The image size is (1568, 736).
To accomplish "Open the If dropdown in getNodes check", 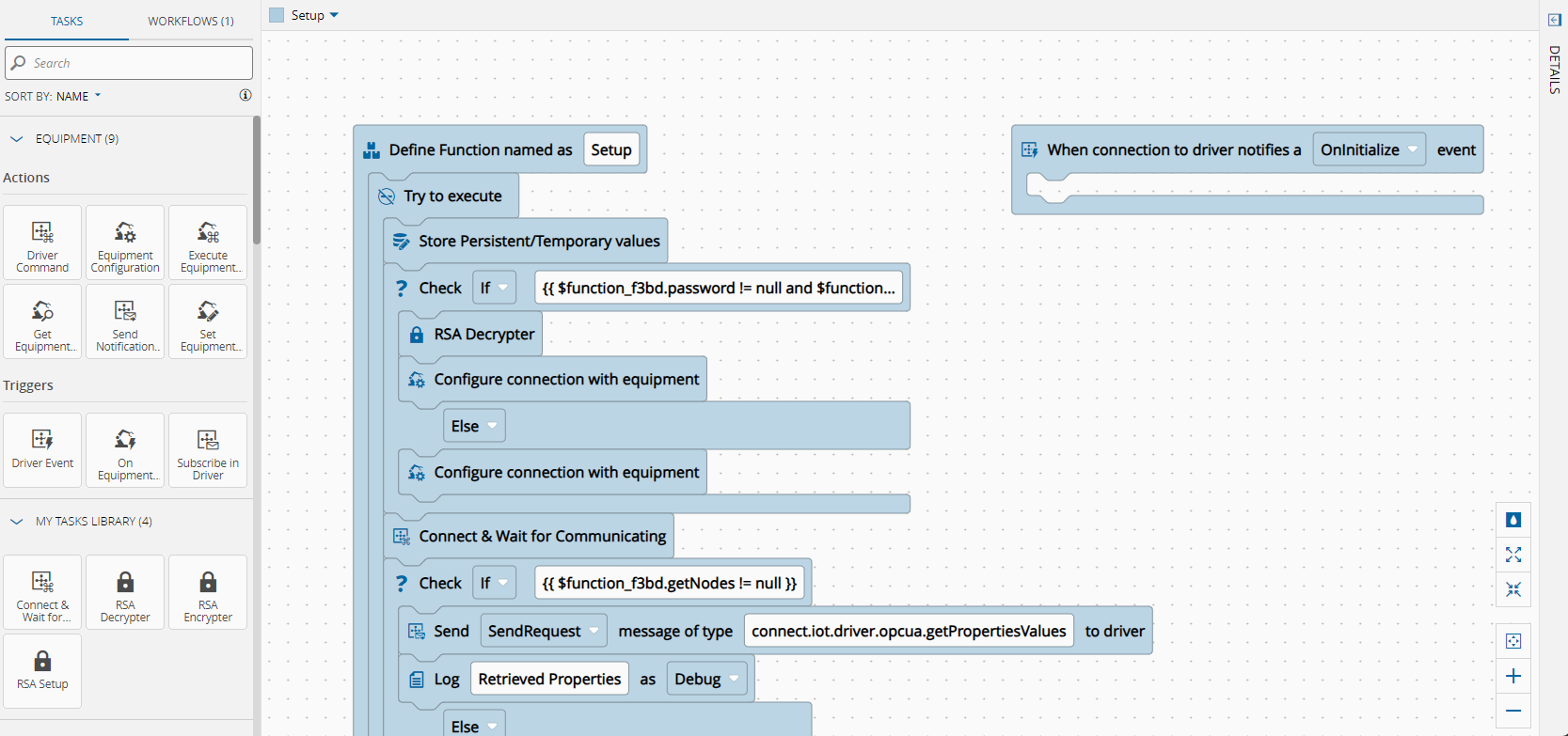I will (x=494, y=583).
